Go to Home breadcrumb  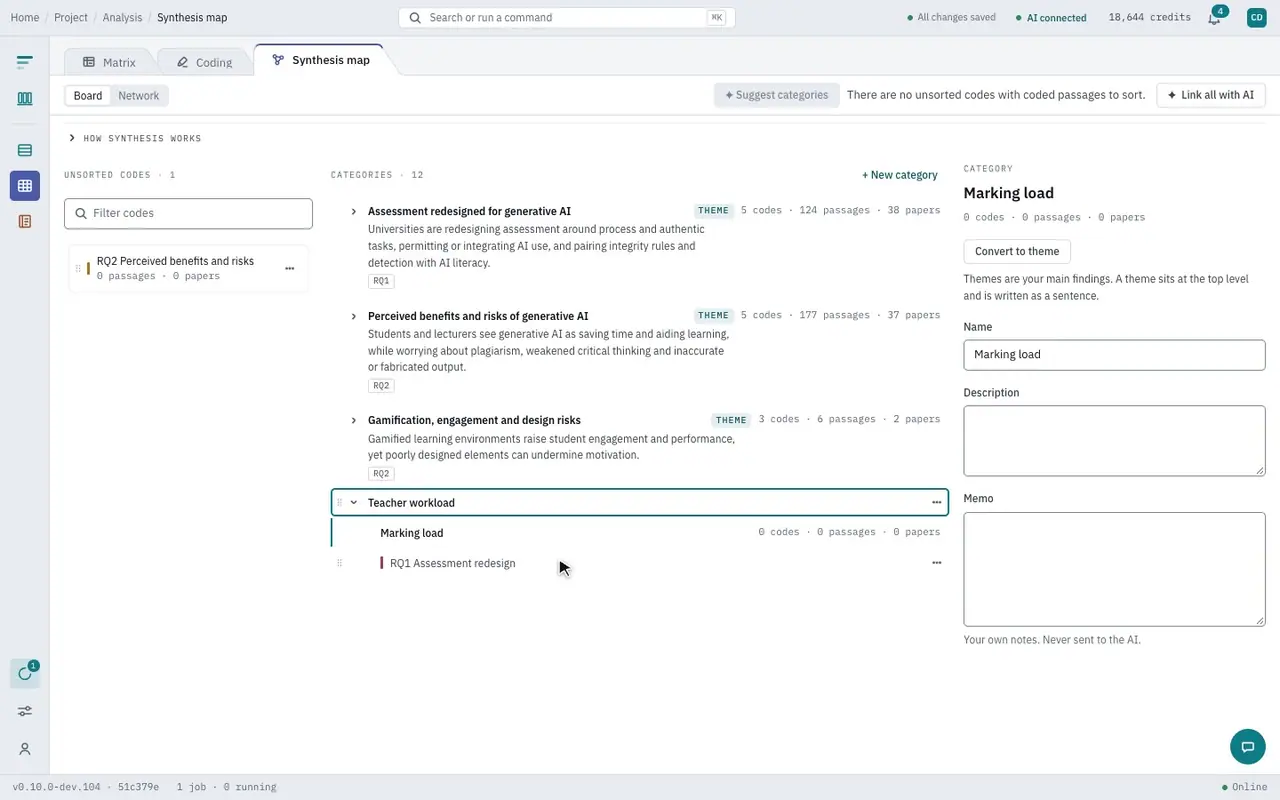click(x=25, y=17)
